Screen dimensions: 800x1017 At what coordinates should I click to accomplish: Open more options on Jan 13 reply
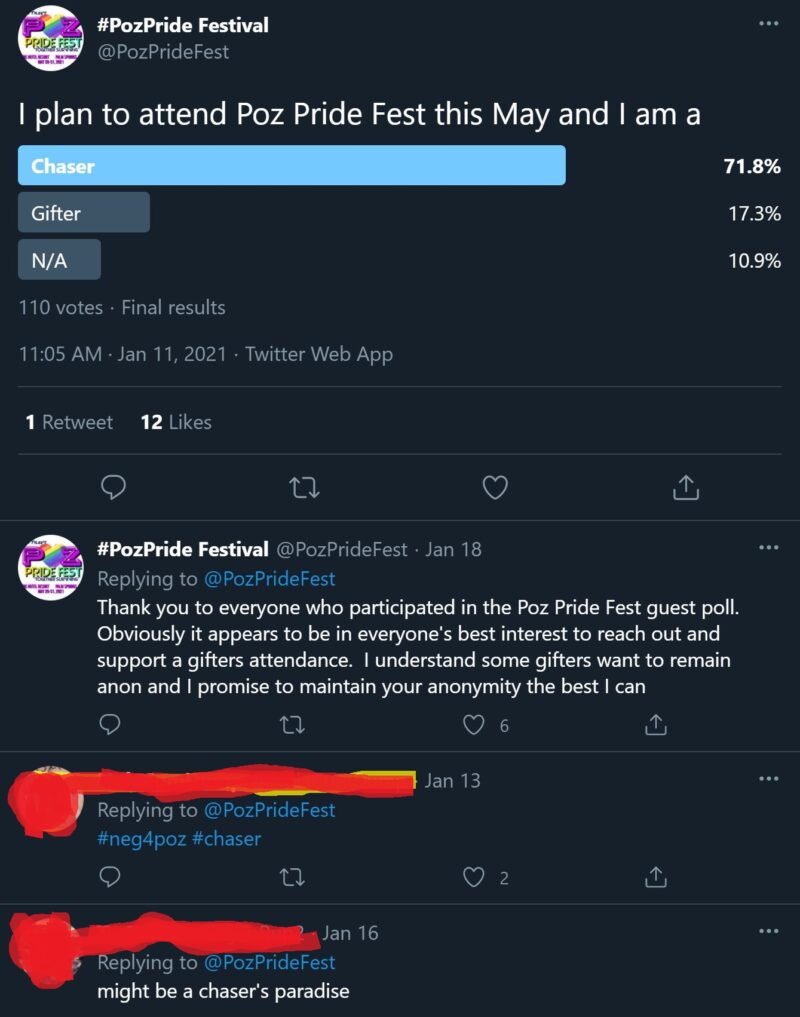coord(768,779)
